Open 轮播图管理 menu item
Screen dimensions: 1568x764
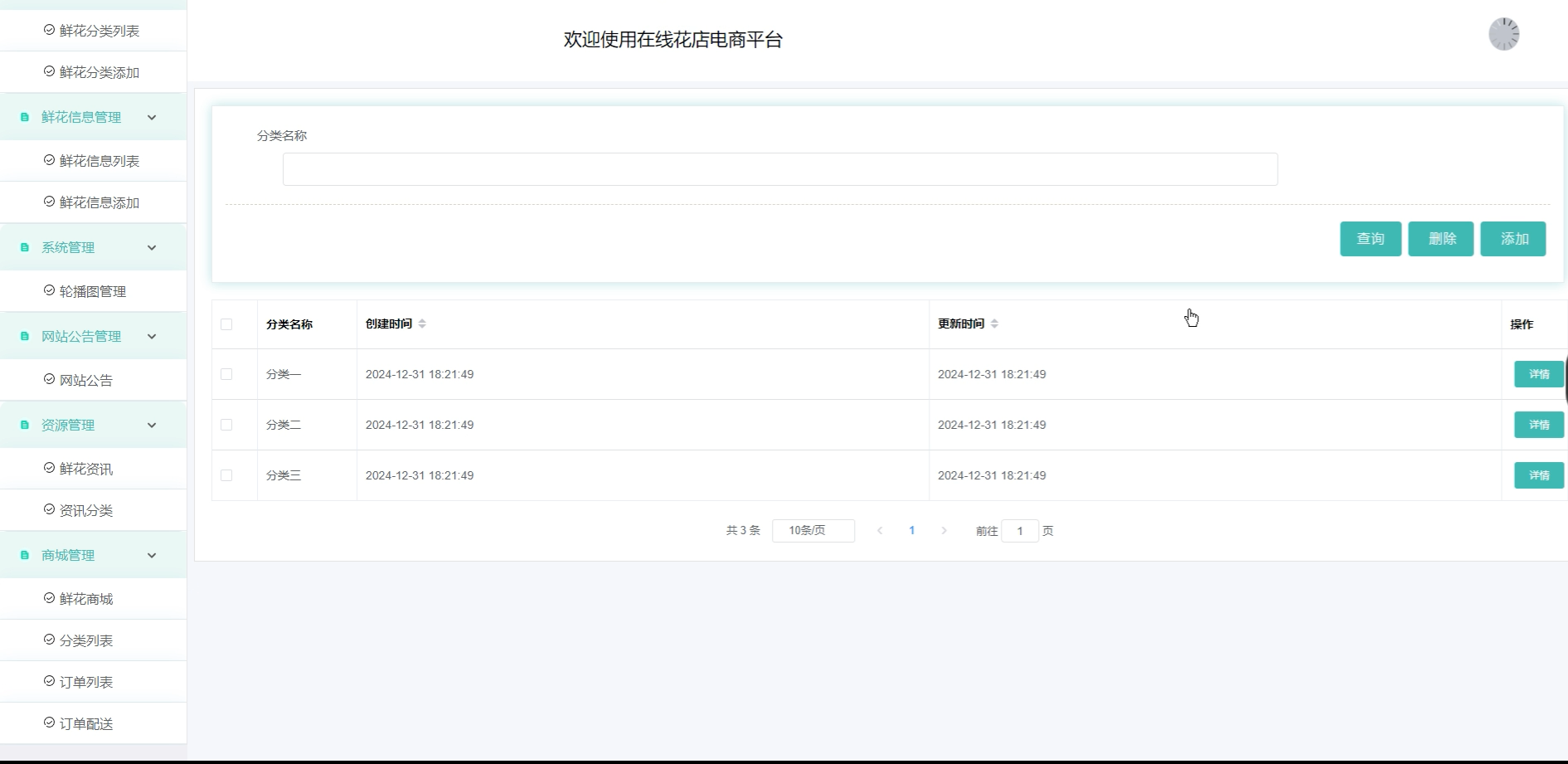[93, 291]
